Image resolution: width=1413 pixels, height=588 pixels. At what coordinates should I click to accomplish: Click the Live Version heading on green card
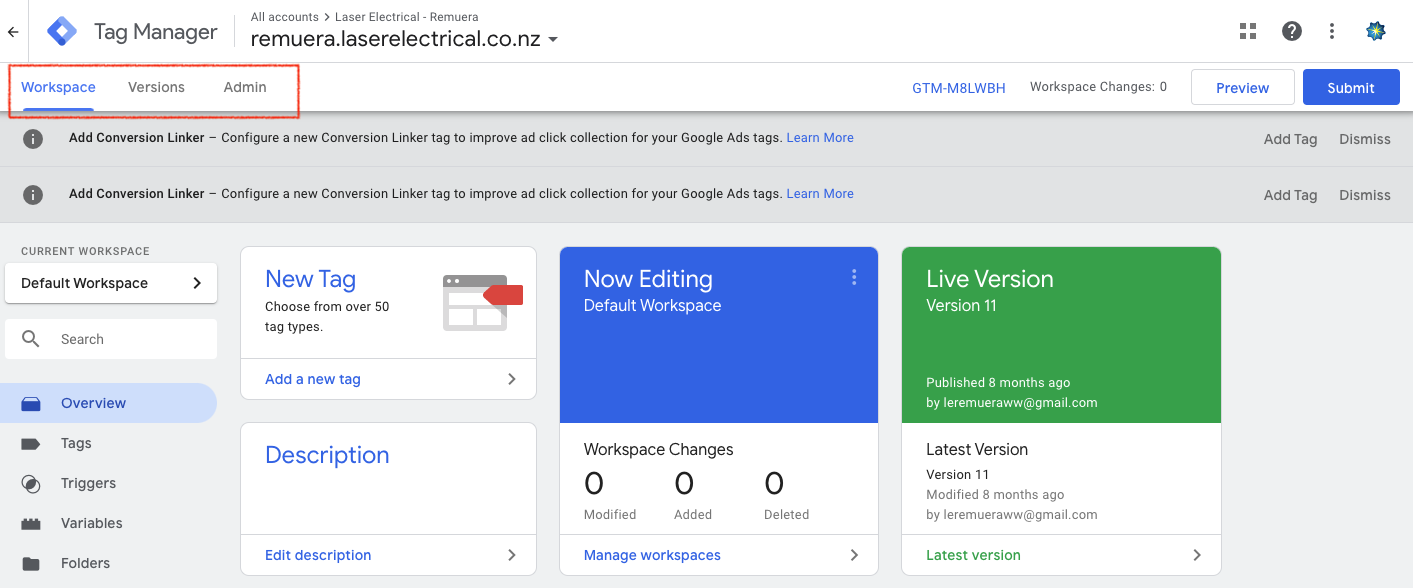[990, 280]
